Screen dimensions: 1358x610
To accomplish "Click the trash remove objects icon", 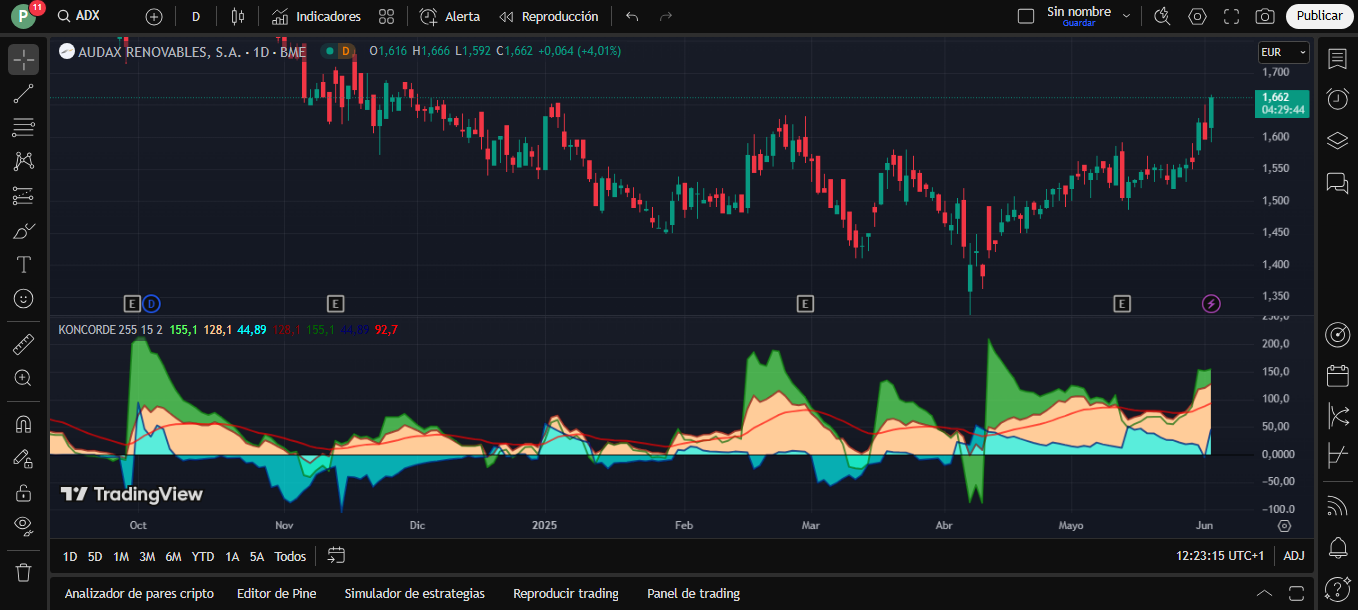I will tap(24, 572).
